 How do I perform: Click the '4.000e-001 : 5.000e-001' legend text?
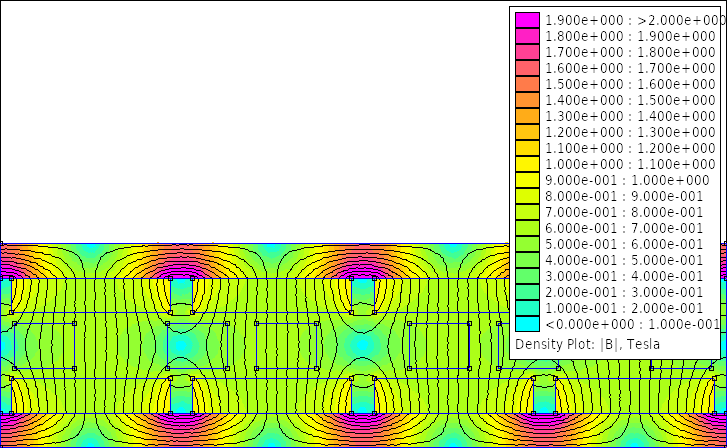click(624, 260)
